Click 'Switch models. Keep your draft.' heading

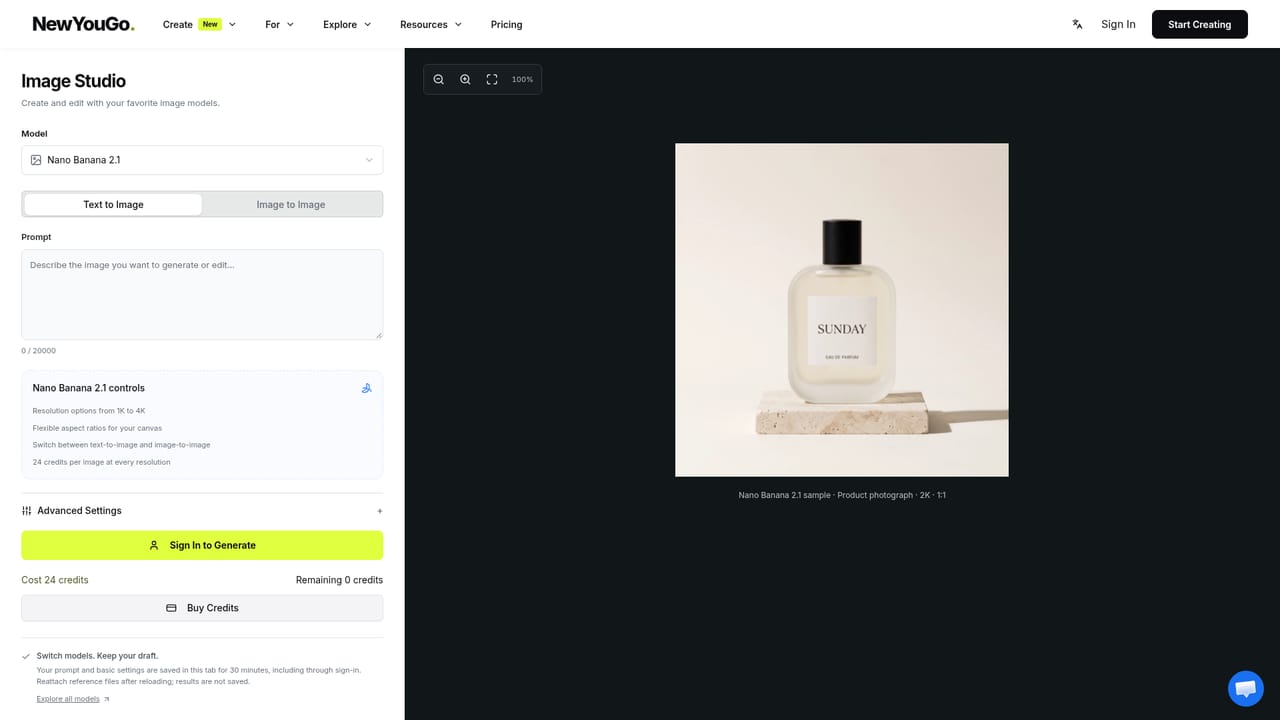(97, 656)
